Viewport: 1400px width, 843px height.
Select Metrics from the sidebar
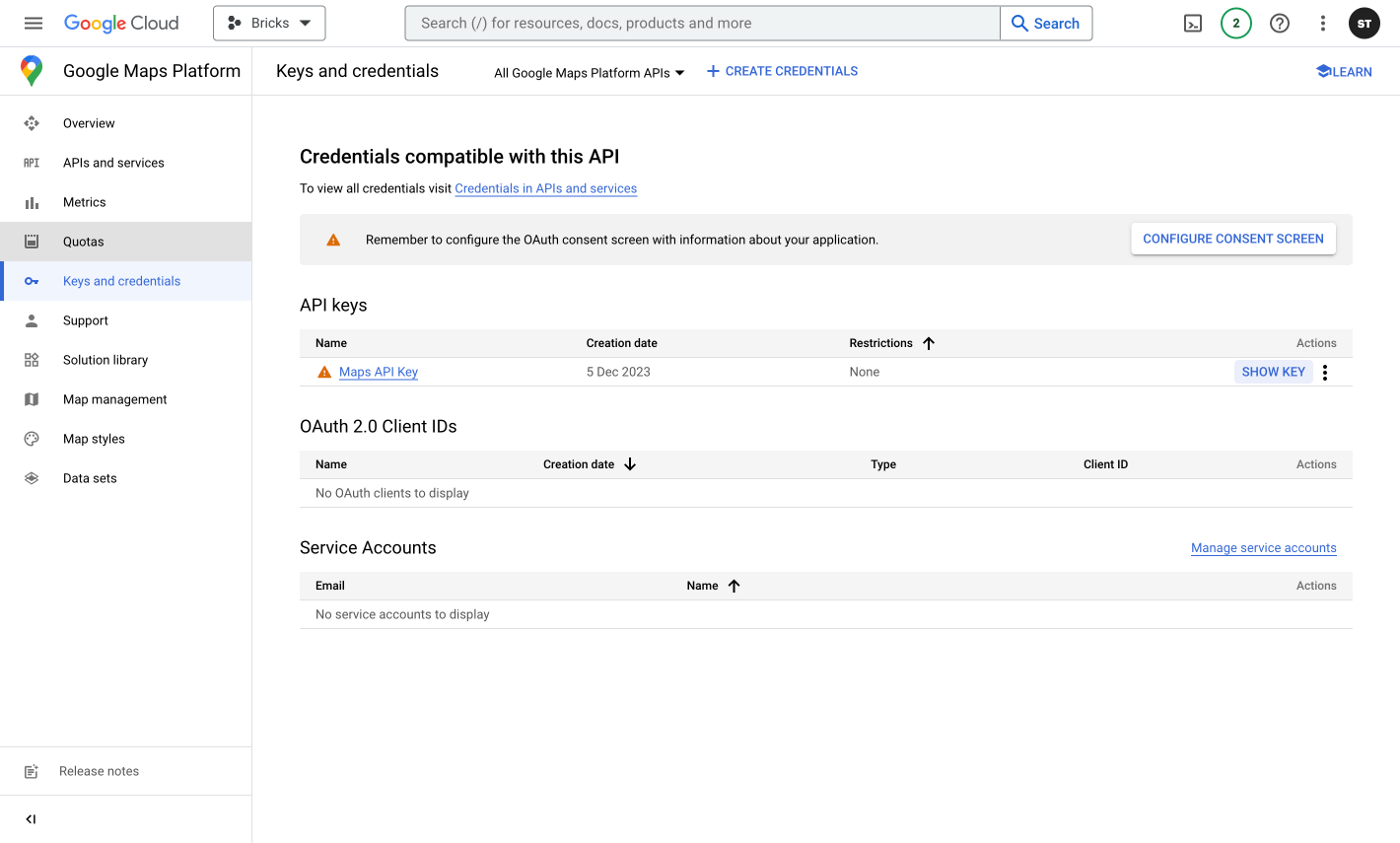tap(85, 202)
